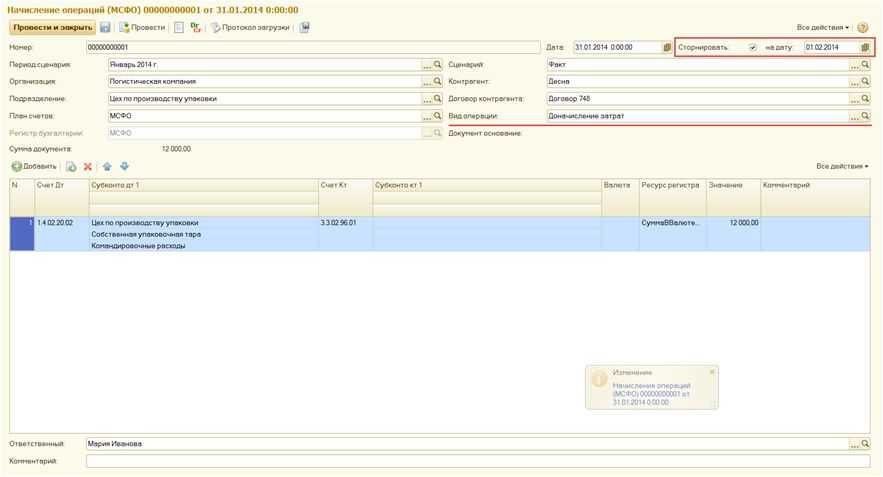Click the Провести toolbar button
This screenshot has width=883, height=477.
point(142,28)
